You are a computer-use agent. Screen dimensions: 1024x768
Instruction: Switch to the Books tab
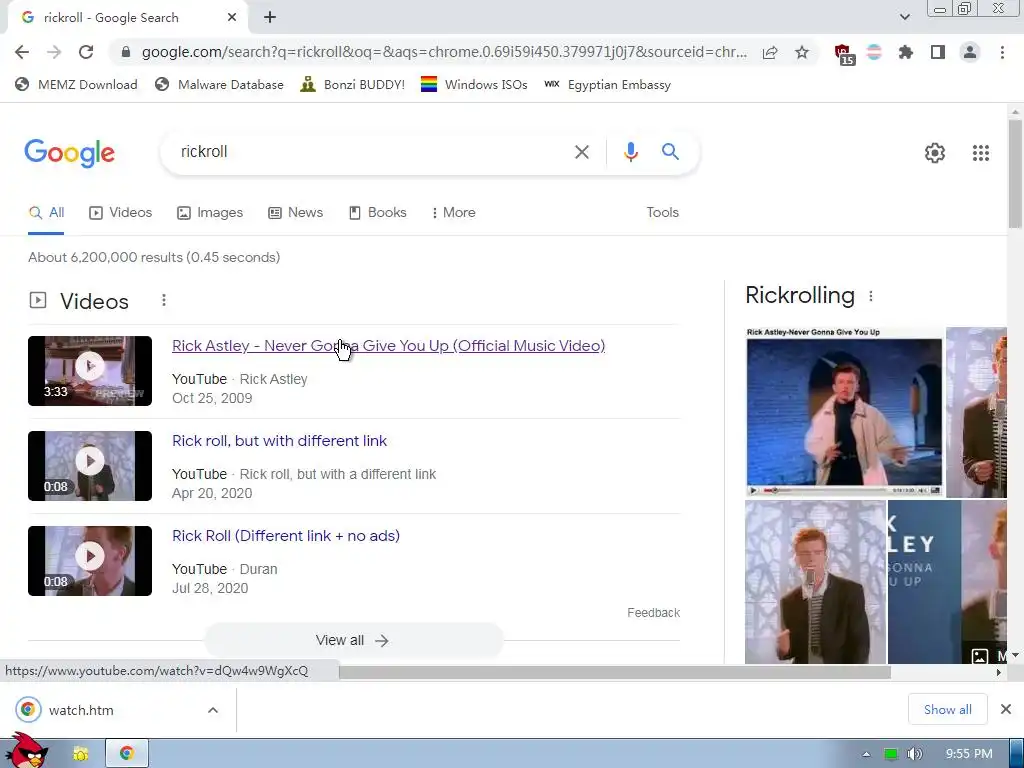(377, 212)
